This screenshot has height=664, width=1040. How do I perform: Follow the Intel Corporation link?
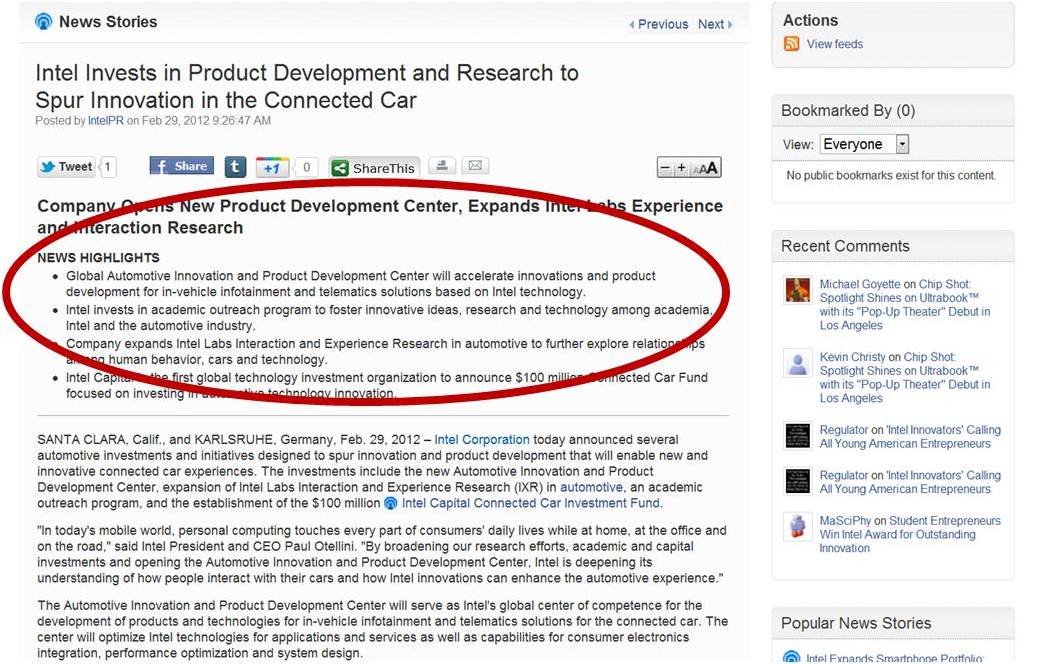482,439
